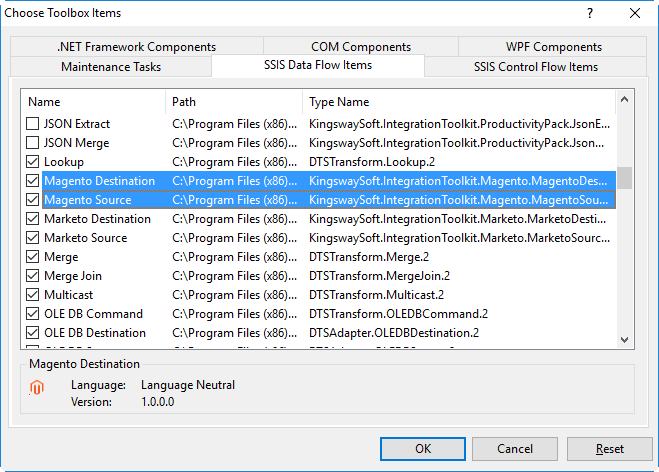Sort list by Type Name column header
659x472 pixels.
click(459, 102)
